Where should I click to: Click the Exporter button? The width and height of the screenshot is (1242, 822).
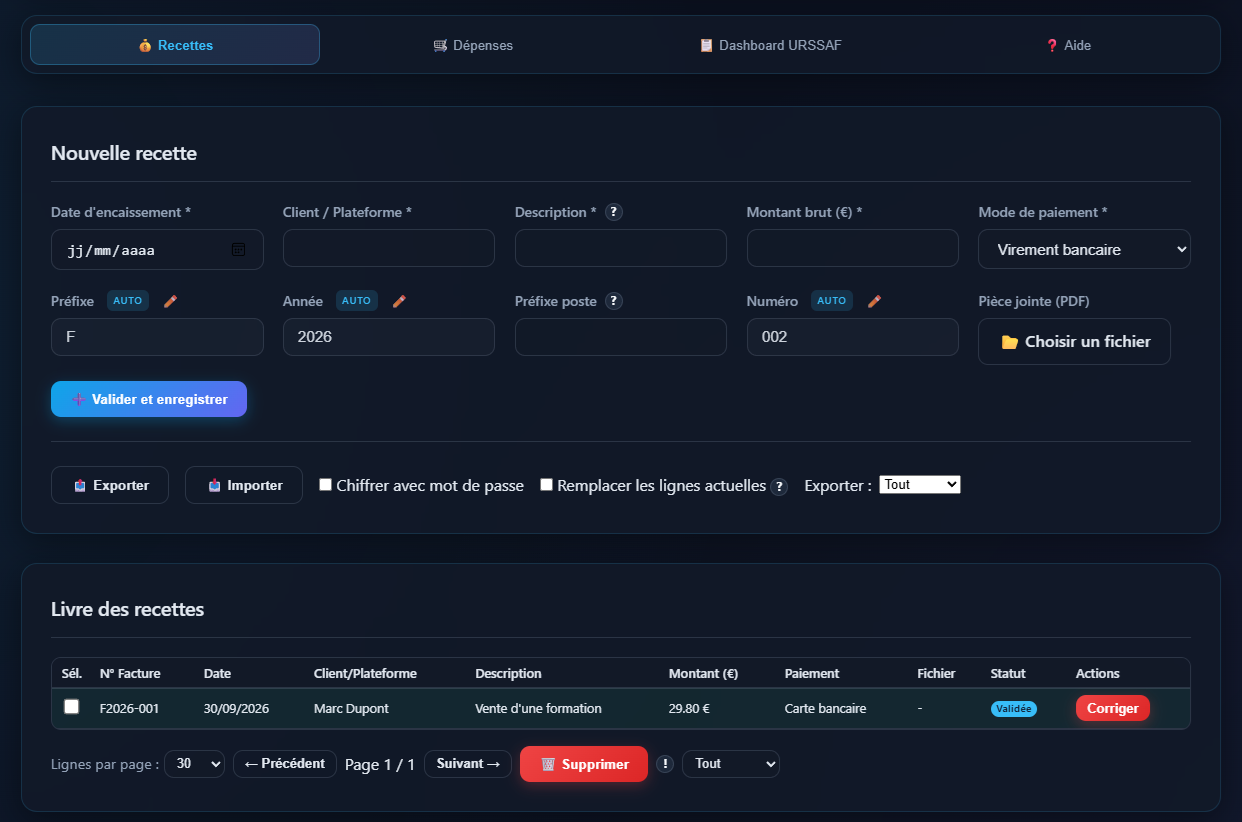[x=110, y=485]
